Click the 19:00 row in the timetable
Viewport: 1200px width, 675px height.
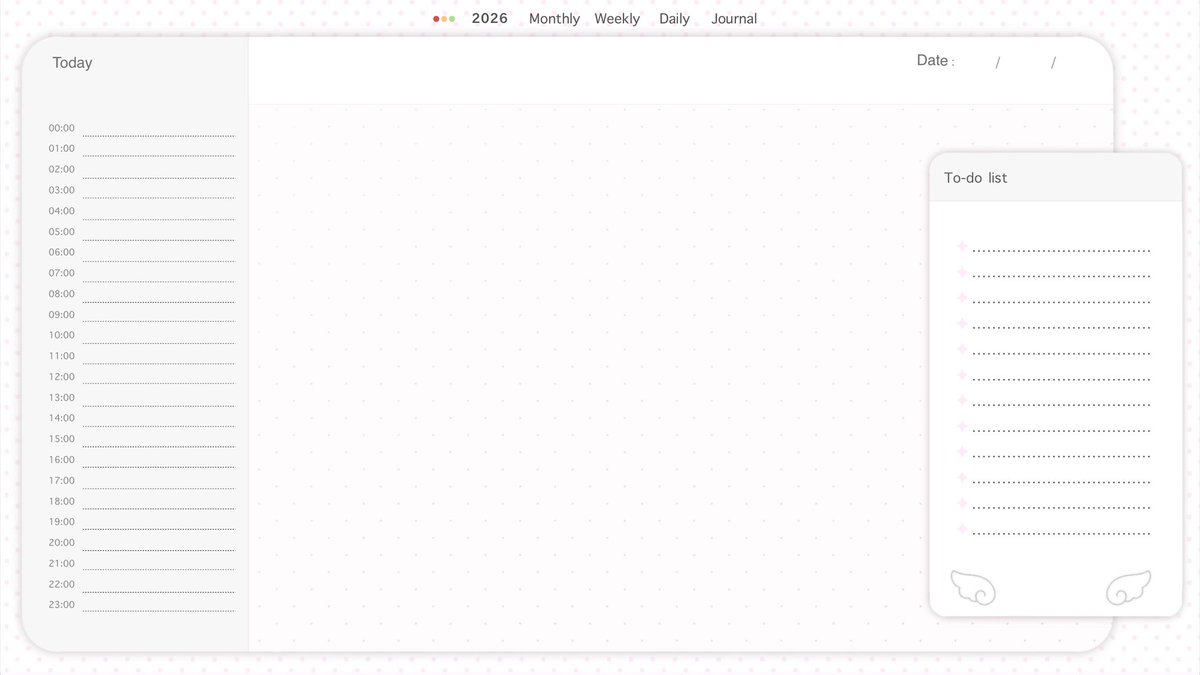tap(141, 523)
